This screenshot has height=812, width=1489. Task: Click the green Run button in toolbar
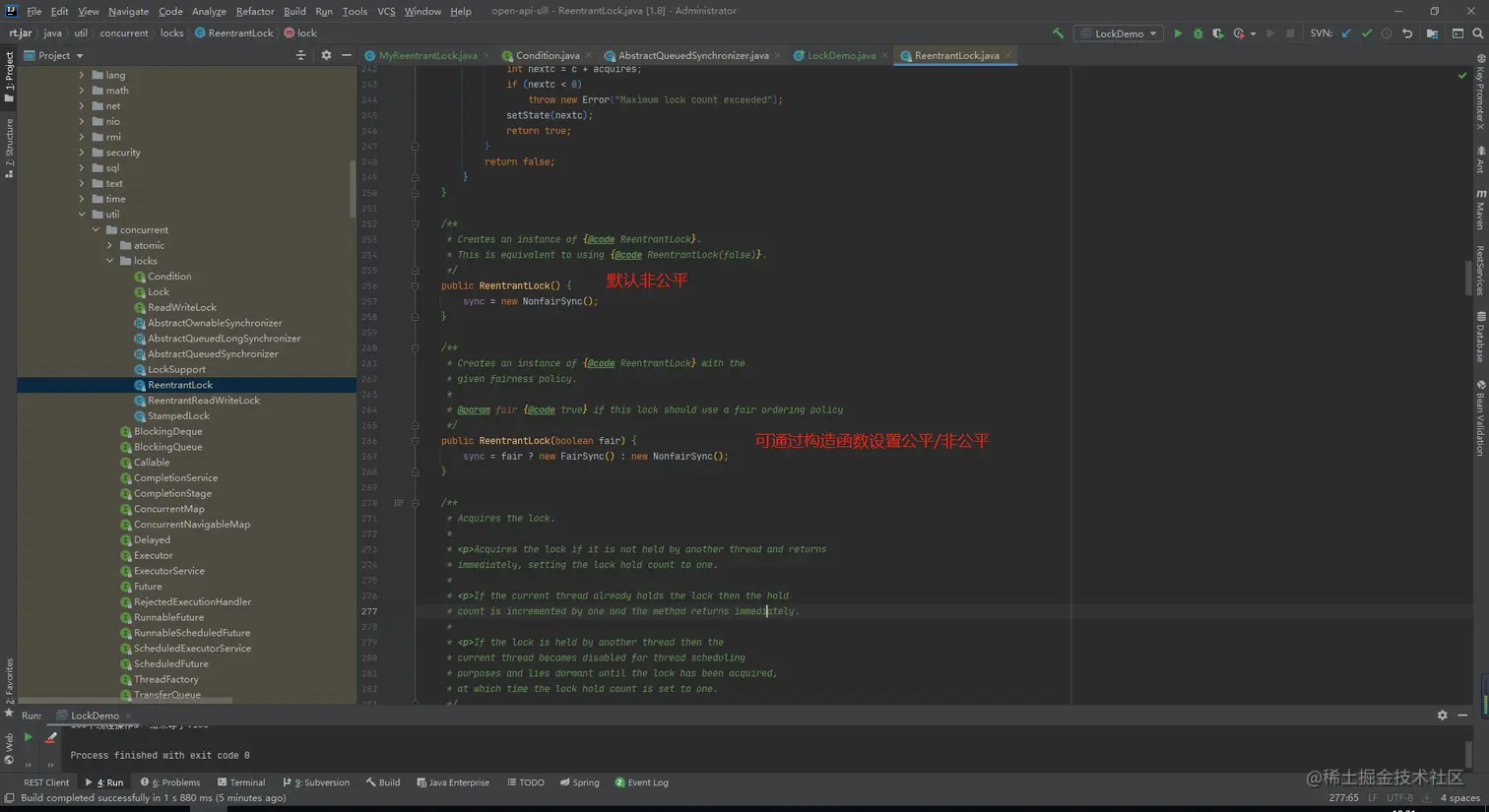click(1177, 33)
